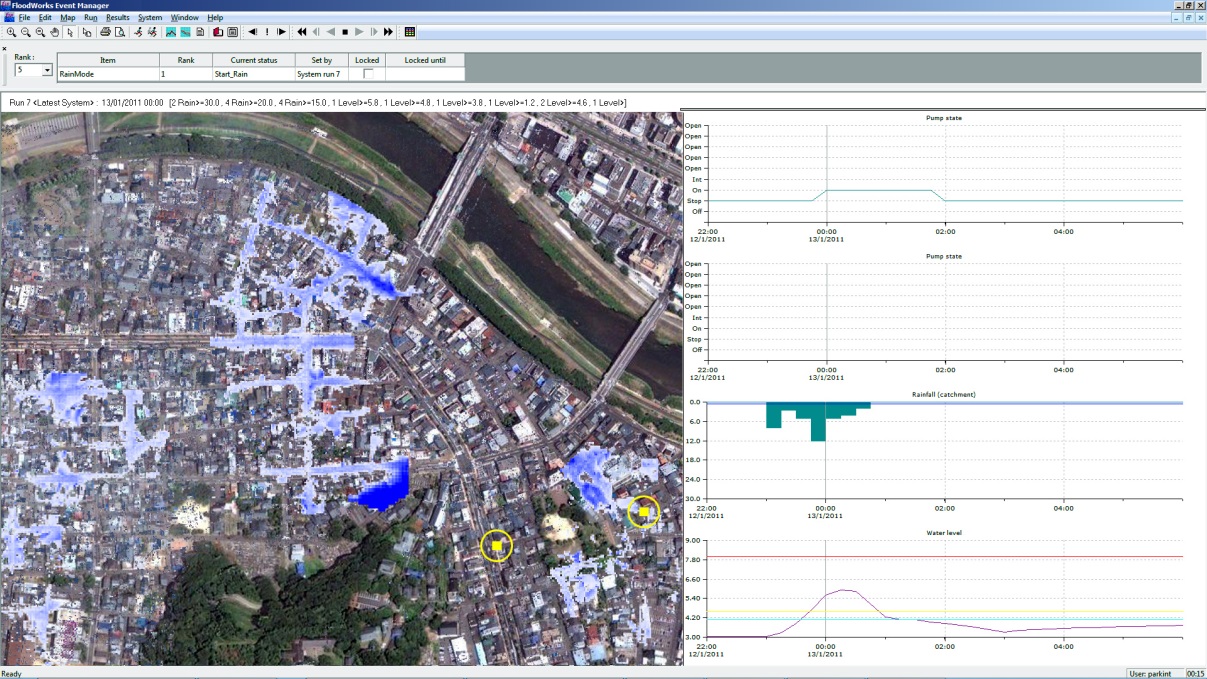Viewport: 1207px width, 679px height.
Task: Open the Rank dropdown list
Action: click(x=47, y=71)
